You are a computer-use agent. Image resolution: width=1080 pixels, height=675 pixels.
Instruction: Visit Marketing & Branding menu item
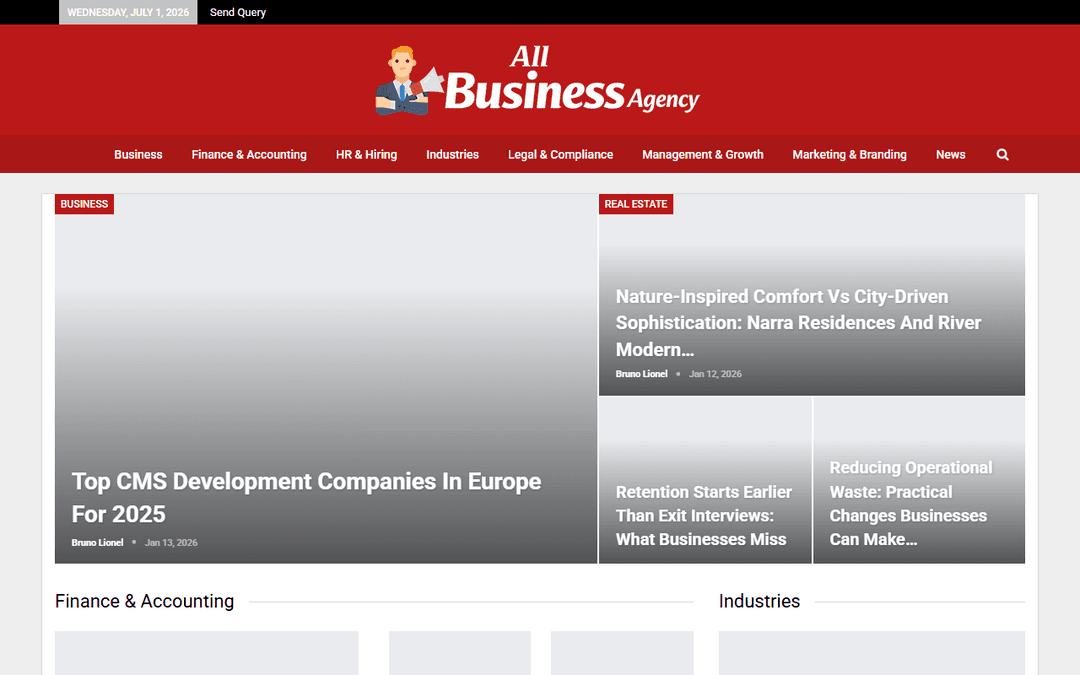[x=849, y=155]
